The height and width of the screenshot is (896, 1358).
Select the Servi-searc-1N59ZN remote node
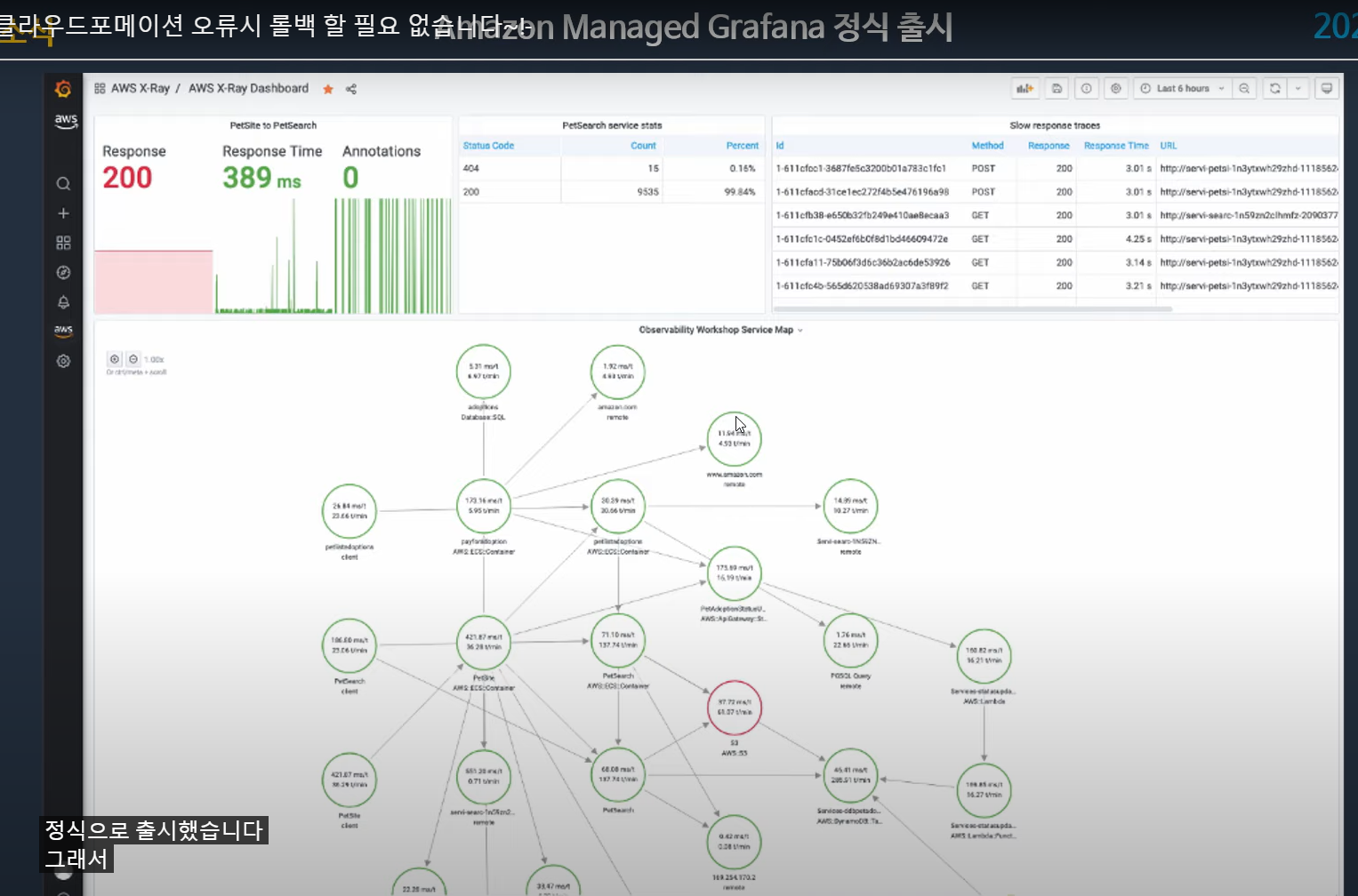coord(851,506)
